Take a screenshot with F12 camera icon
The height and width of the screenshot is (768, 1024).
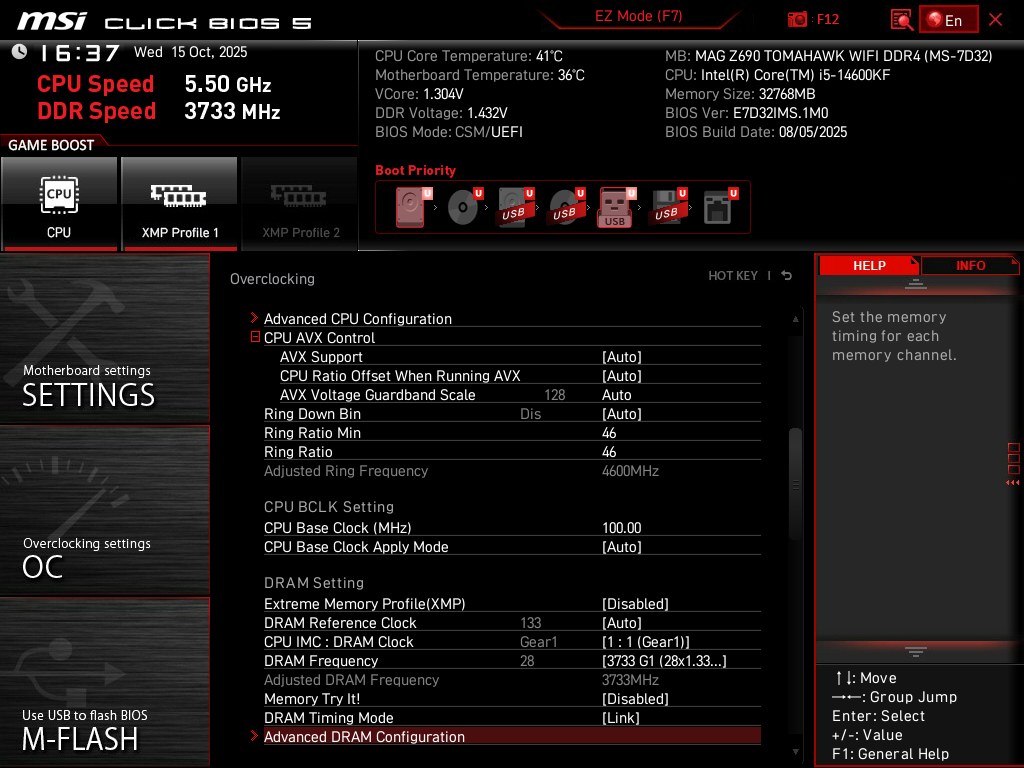tap(797, 20)
